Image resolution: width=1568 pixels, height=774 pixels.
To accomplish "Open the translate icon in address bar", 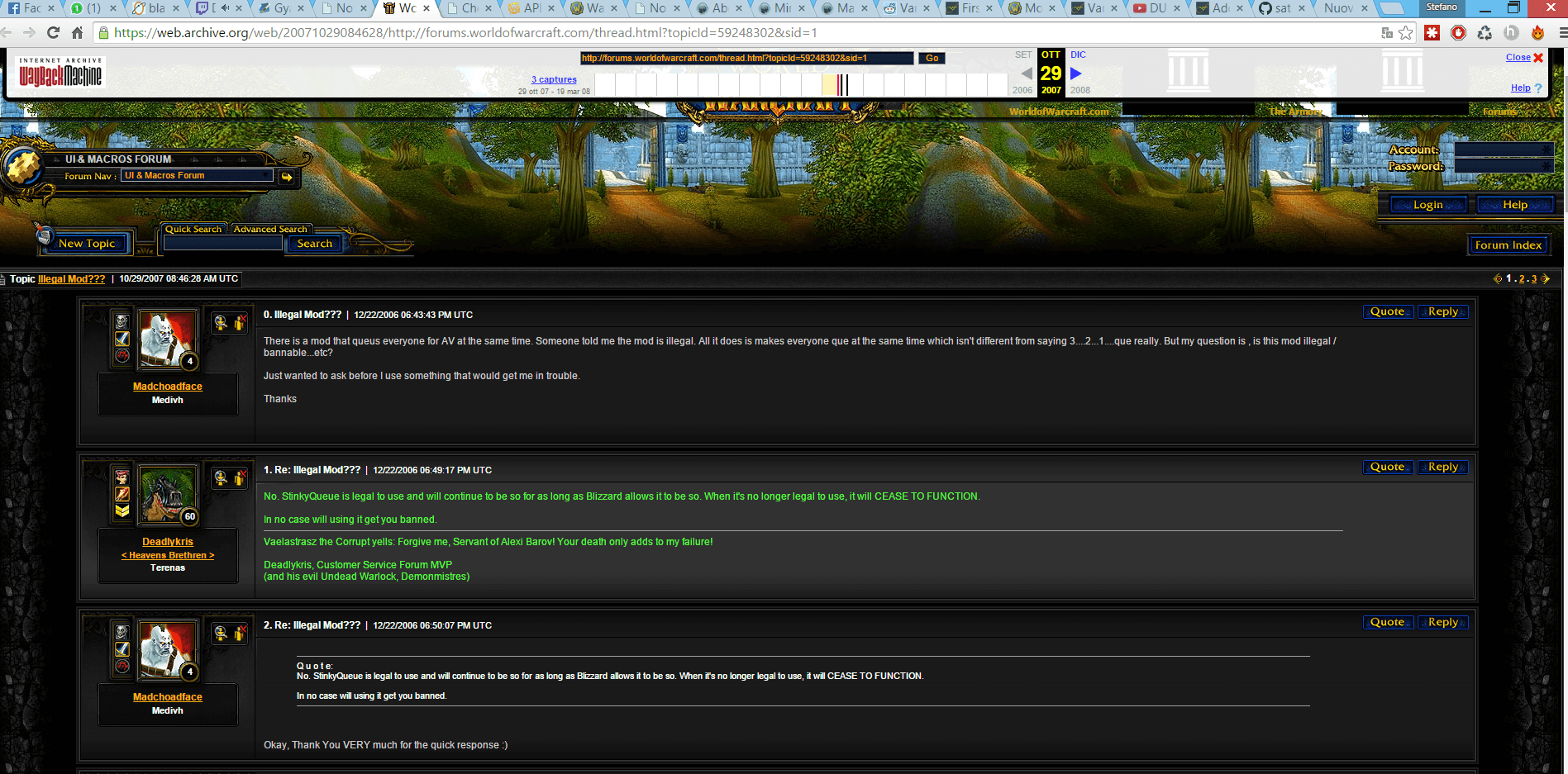I will click(x=1387, y=33).
